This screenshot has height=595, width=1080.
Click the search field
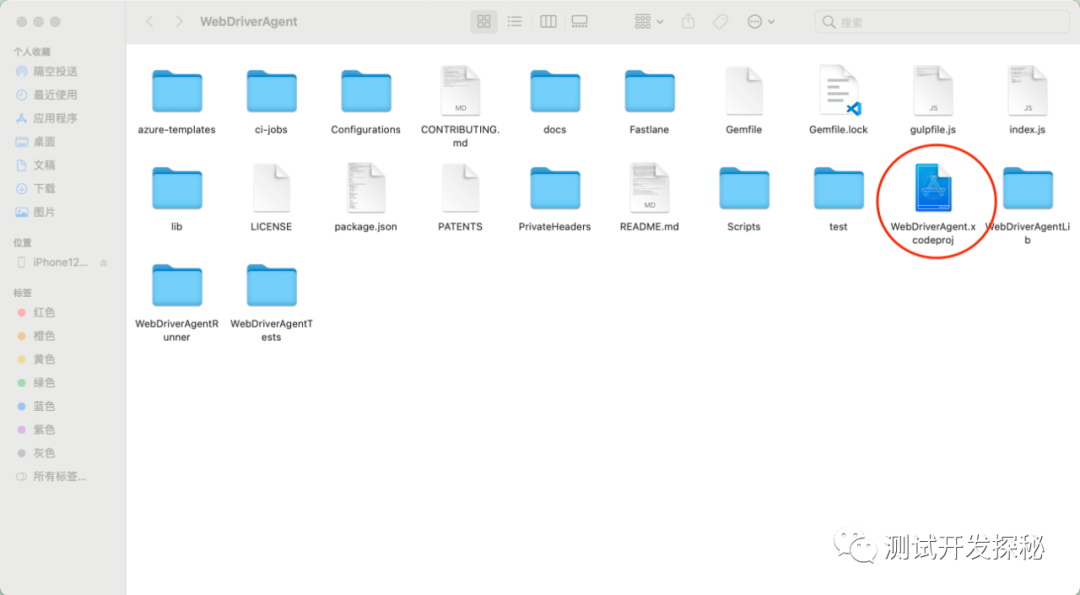(942, 22)
